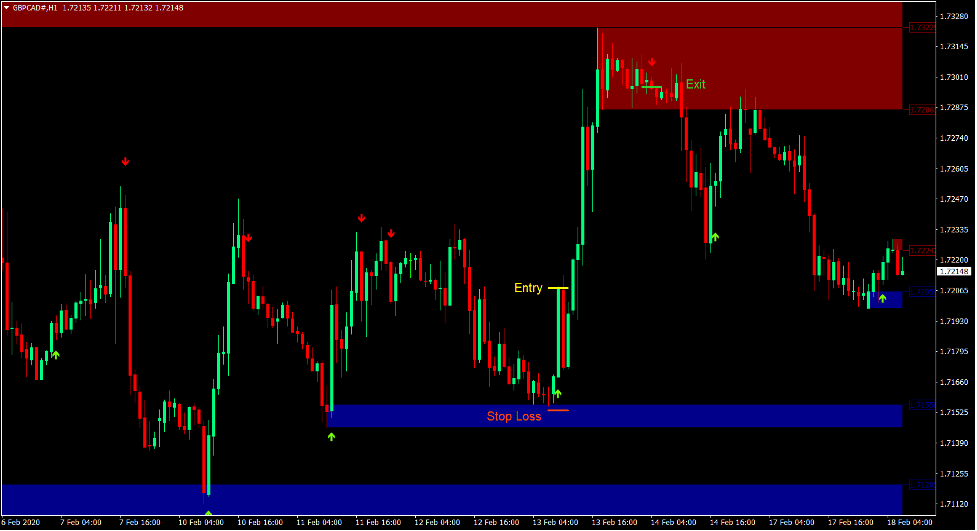Image resolution: width=977 pixels, height=531 pixels.
Task: Select the green up arrow near 6 Feb 2020
Action: coord(56,354)
